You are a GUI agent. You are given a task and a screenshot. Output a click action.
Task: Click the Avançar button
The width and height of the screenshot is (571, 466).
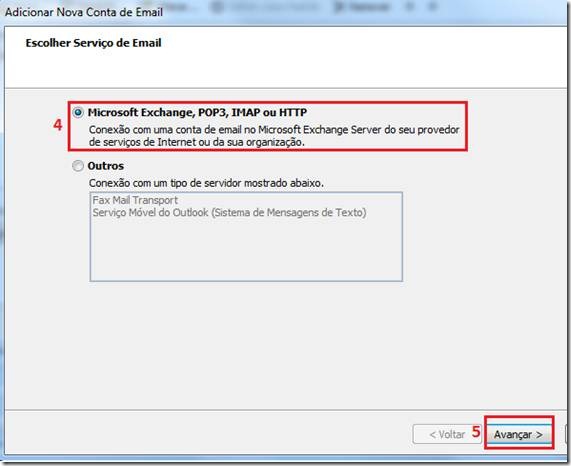click(x=519, y=434)
